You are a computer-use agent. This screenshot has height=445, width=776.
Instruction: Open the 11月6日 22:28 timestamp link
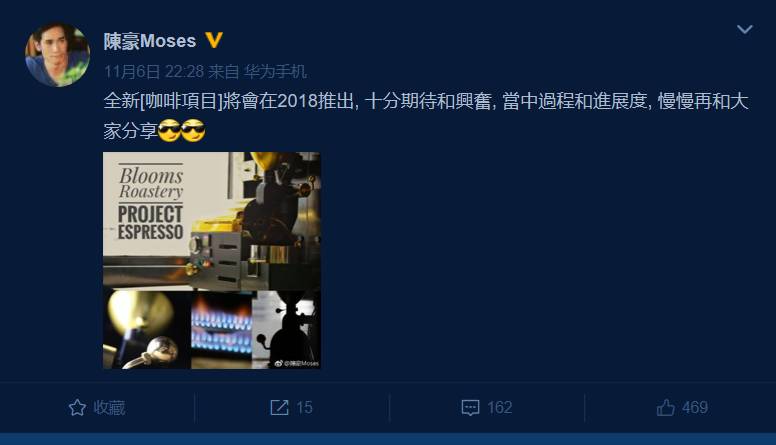pyautogui.click(x=153, y=72)
